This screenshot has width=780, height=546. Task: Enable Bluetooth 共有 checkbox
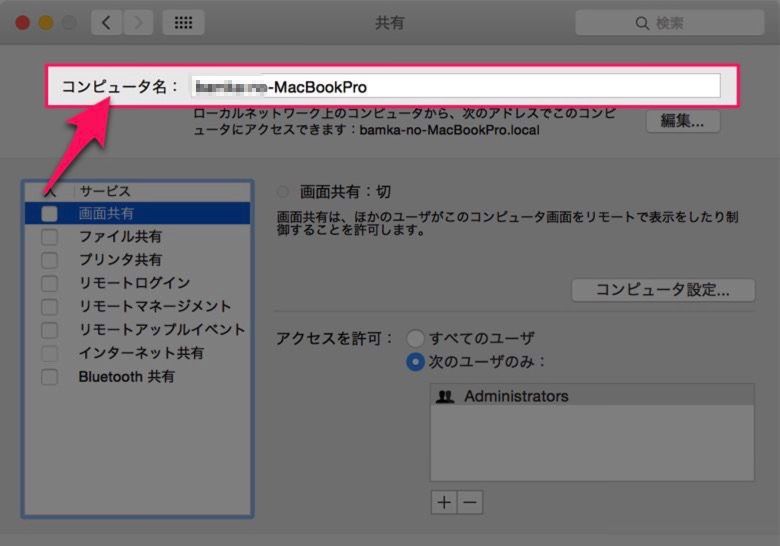point(49,377)
